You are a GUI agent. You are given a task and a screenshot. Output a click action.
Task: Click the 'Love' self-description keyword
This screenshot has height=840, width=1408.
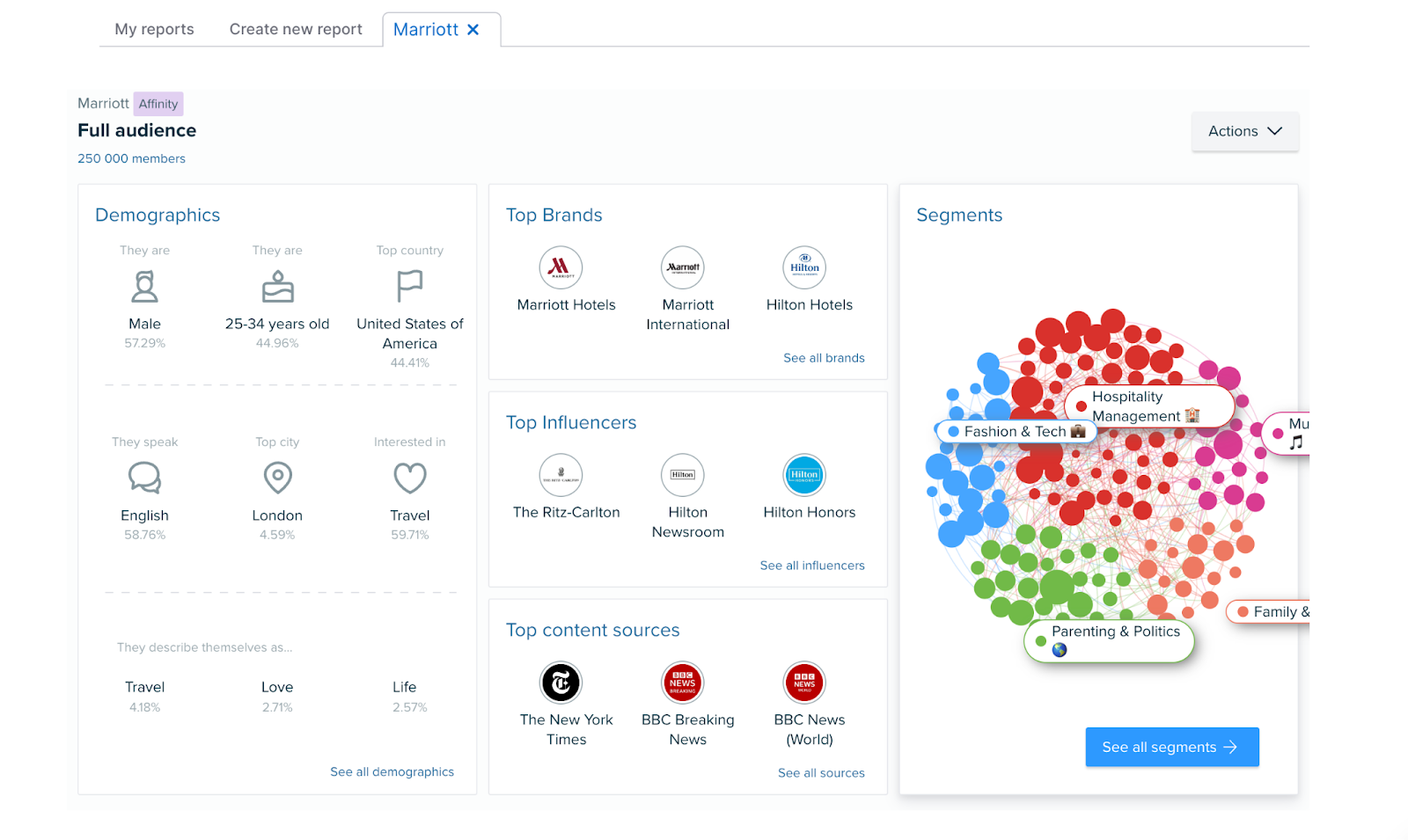277,687
